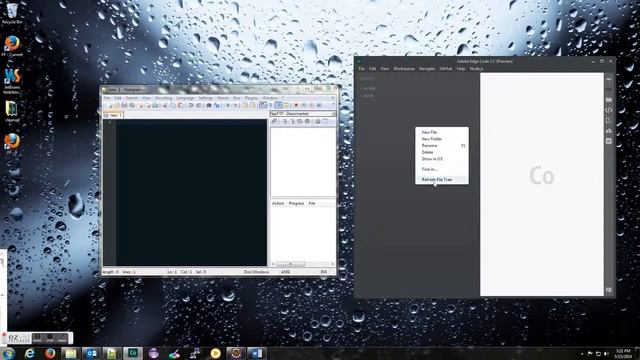Open the JetBrains WebStorm desktop shortcut
The image size is (640, 360).
click(12, 81)
